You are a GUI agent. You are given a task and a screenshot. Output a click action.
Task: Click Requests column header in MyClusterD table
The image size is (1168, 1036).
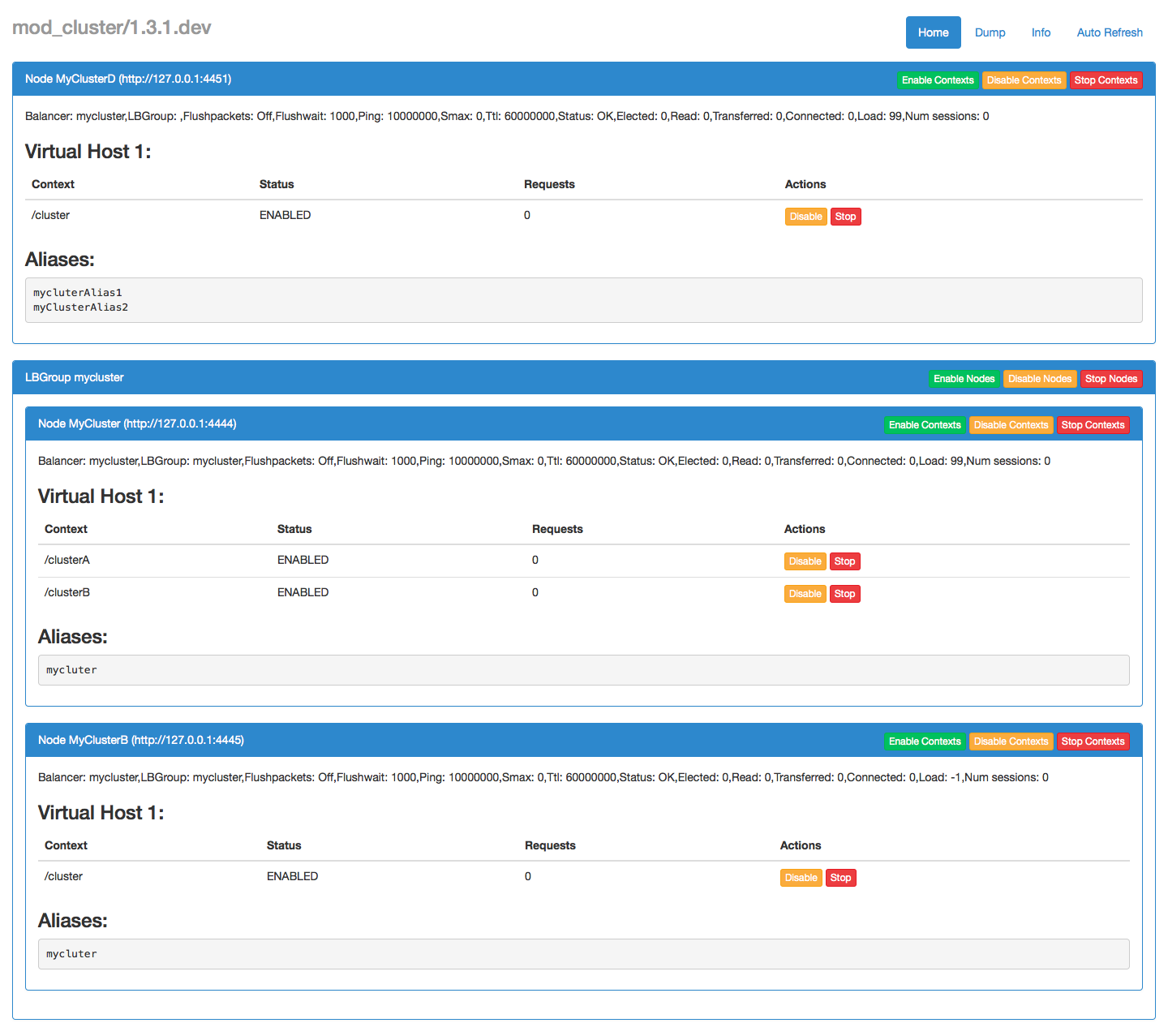tap(549, 184)
